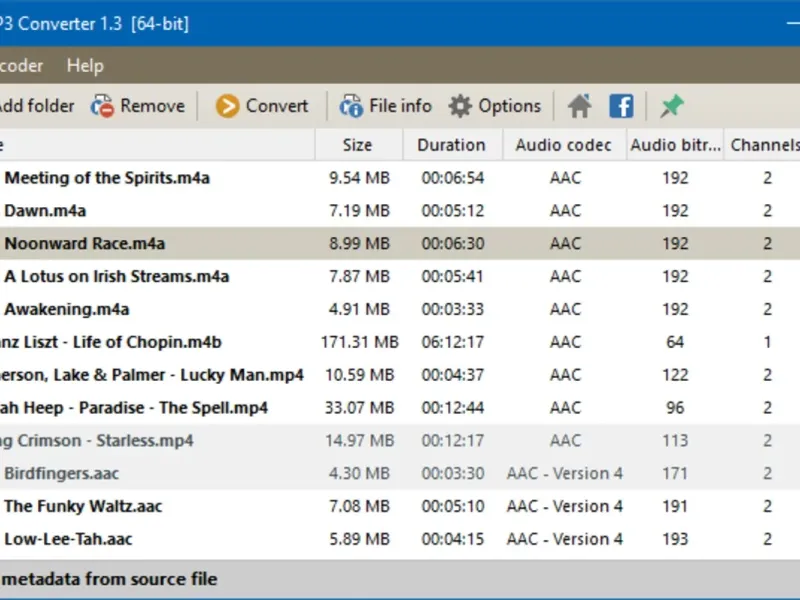The width and height of the screenshot is (800, 600).
Task: Start conversion with the Convert icon
Action: coord(228,106)
